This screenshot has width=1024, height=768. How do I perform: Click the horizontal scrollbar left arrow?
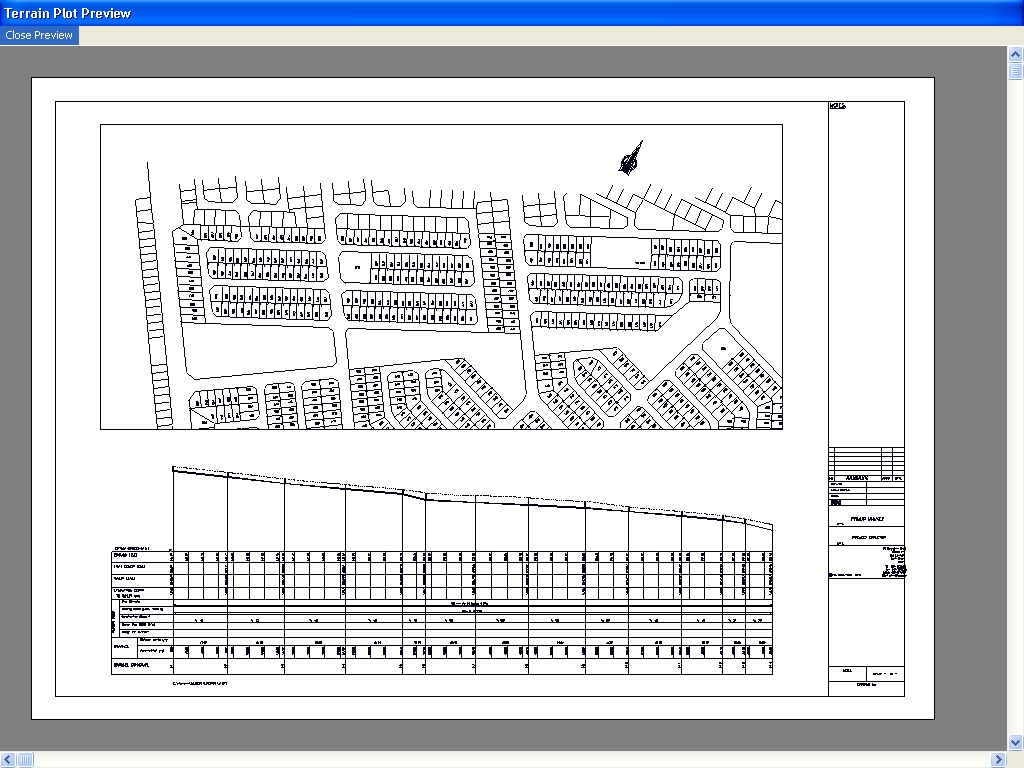[x=8, y=760]
